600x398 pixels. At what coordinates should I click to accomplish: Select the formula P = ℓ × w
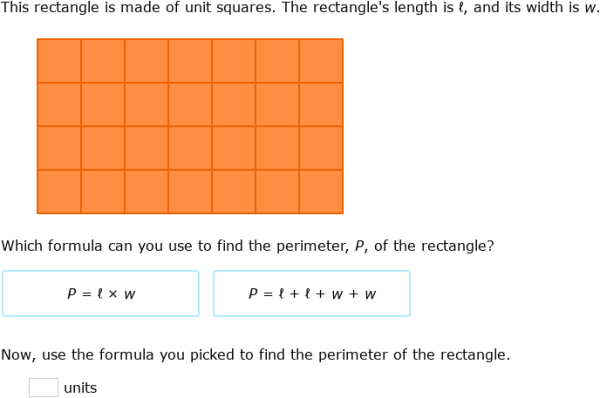point(101,294)
